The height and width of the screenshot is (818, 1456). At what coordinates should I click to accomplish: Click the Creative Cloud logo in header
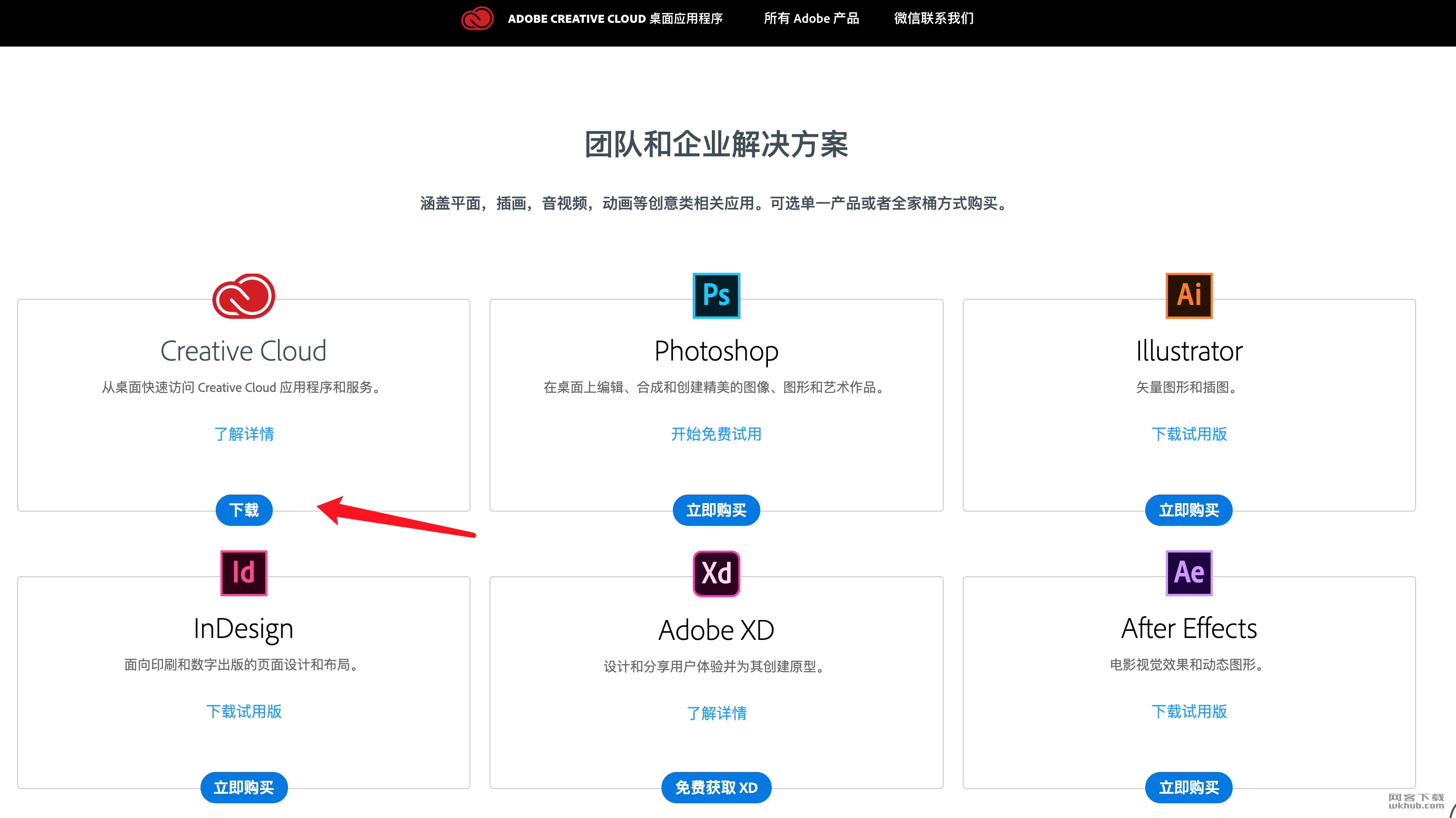477,18
